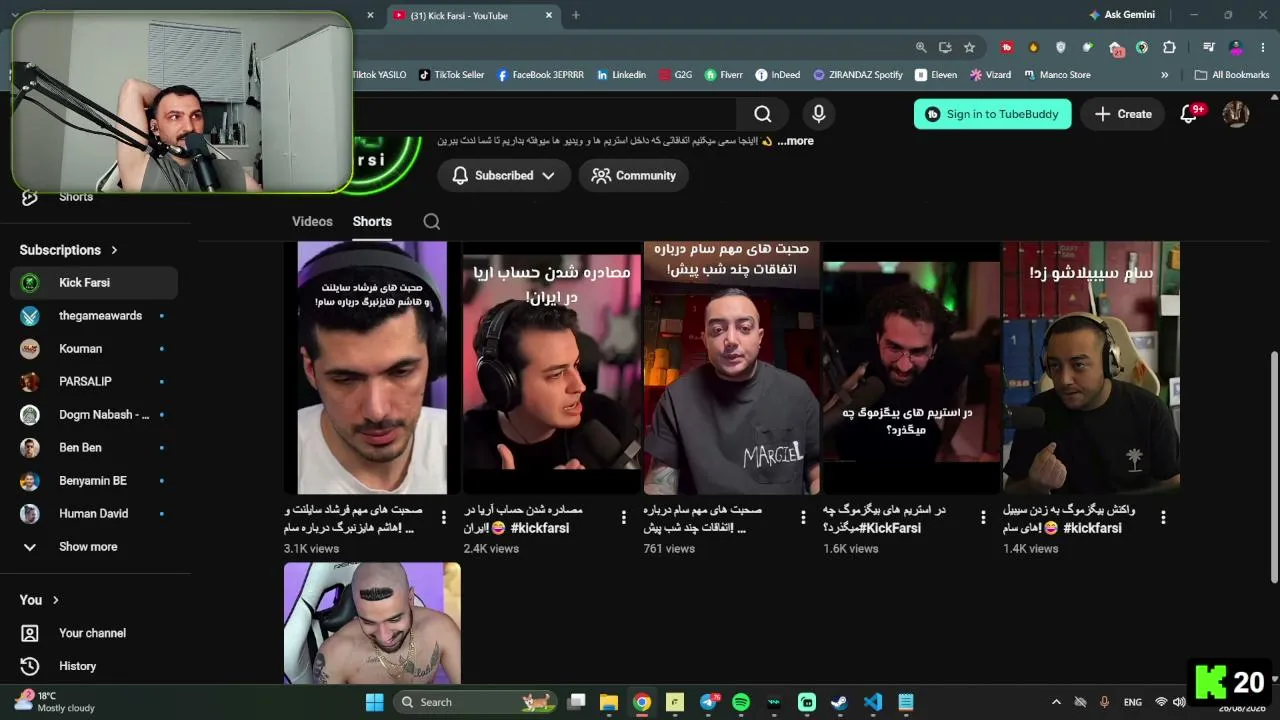Click the YouTube search magnifier button

(x=763, y=114)
